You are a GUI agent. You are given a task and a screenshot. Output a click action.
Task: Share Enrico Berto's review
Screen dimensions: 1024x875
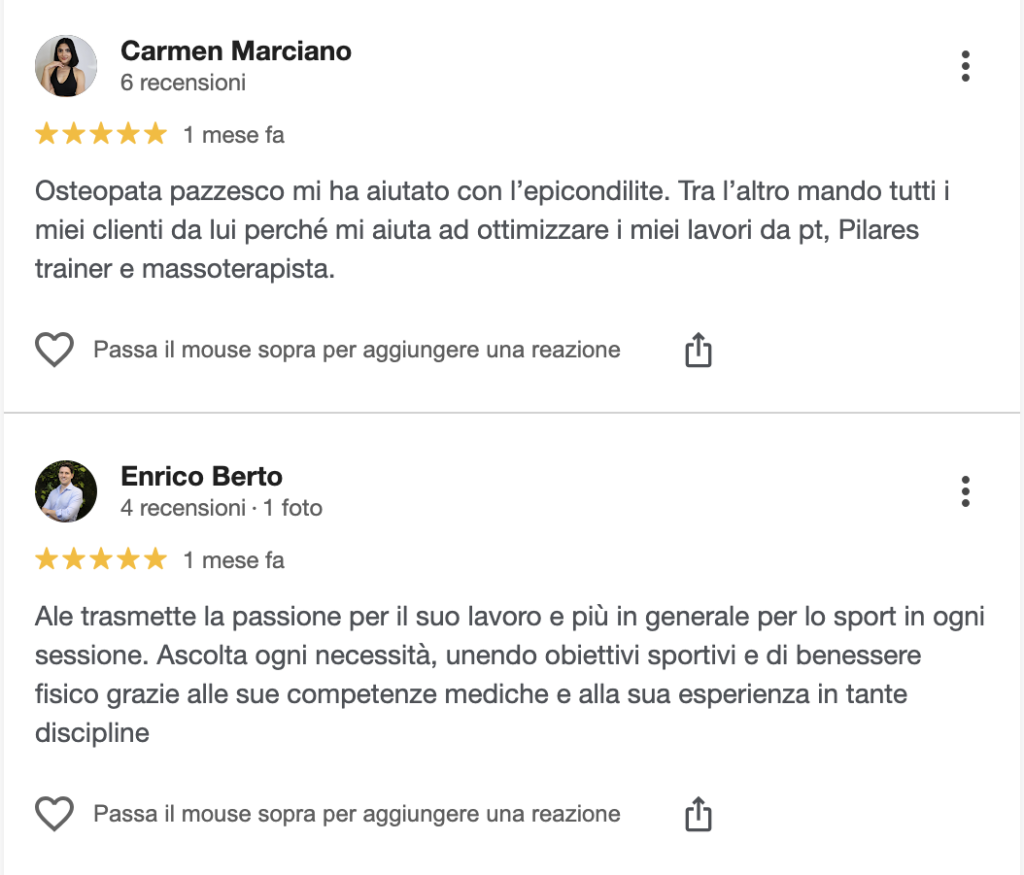coord(698,814)
